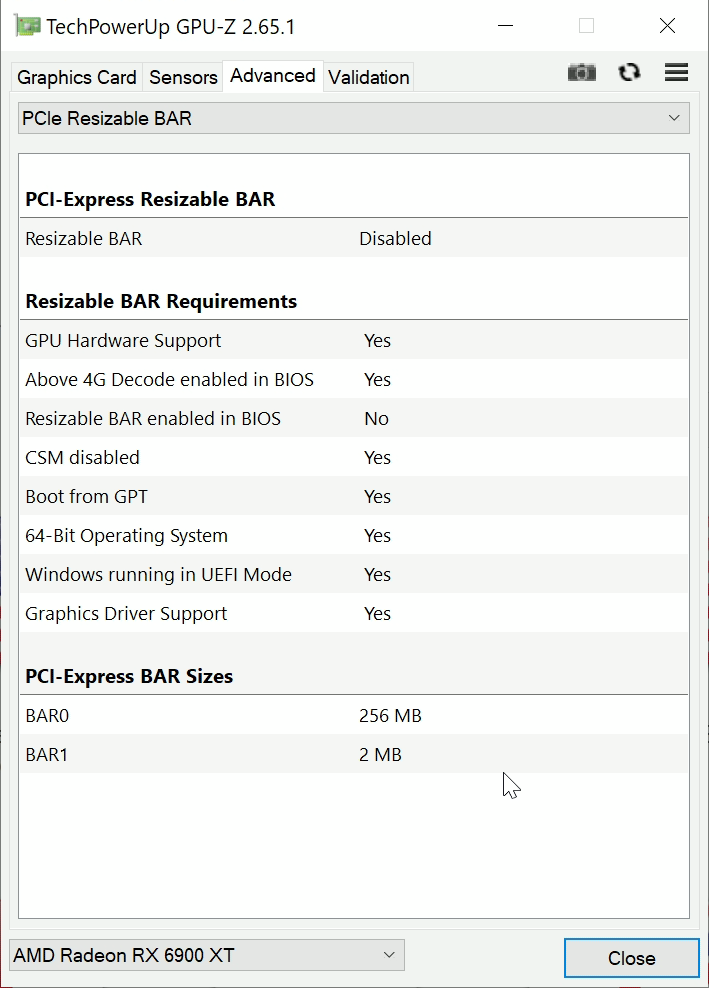Image resolution: width=709 pixels, height=988 pixels.
Task: Expand the PCIe Resizable BAR dropdown
Action: [x=354, y=119]
